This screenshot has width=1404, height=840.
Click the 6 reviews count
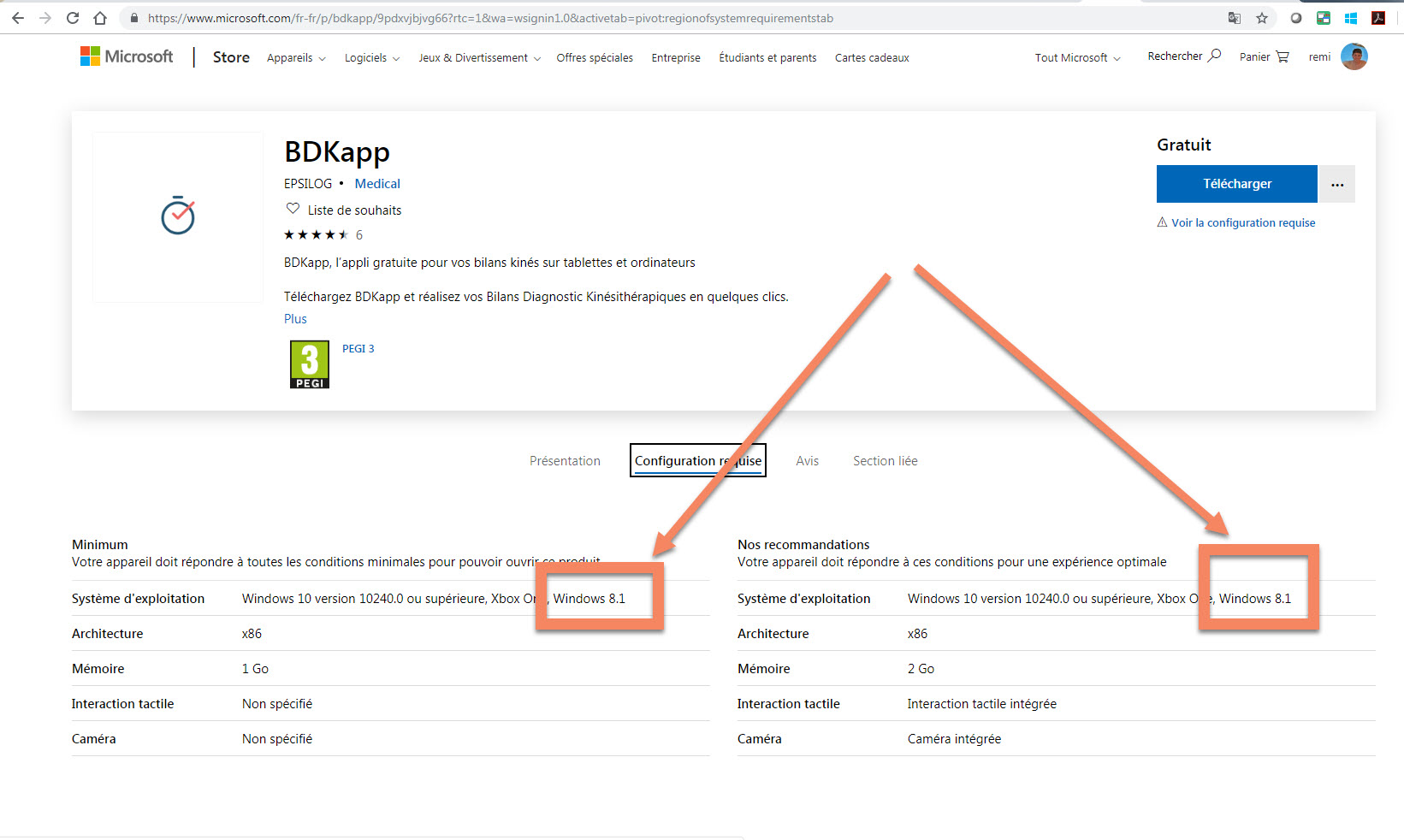359,234
